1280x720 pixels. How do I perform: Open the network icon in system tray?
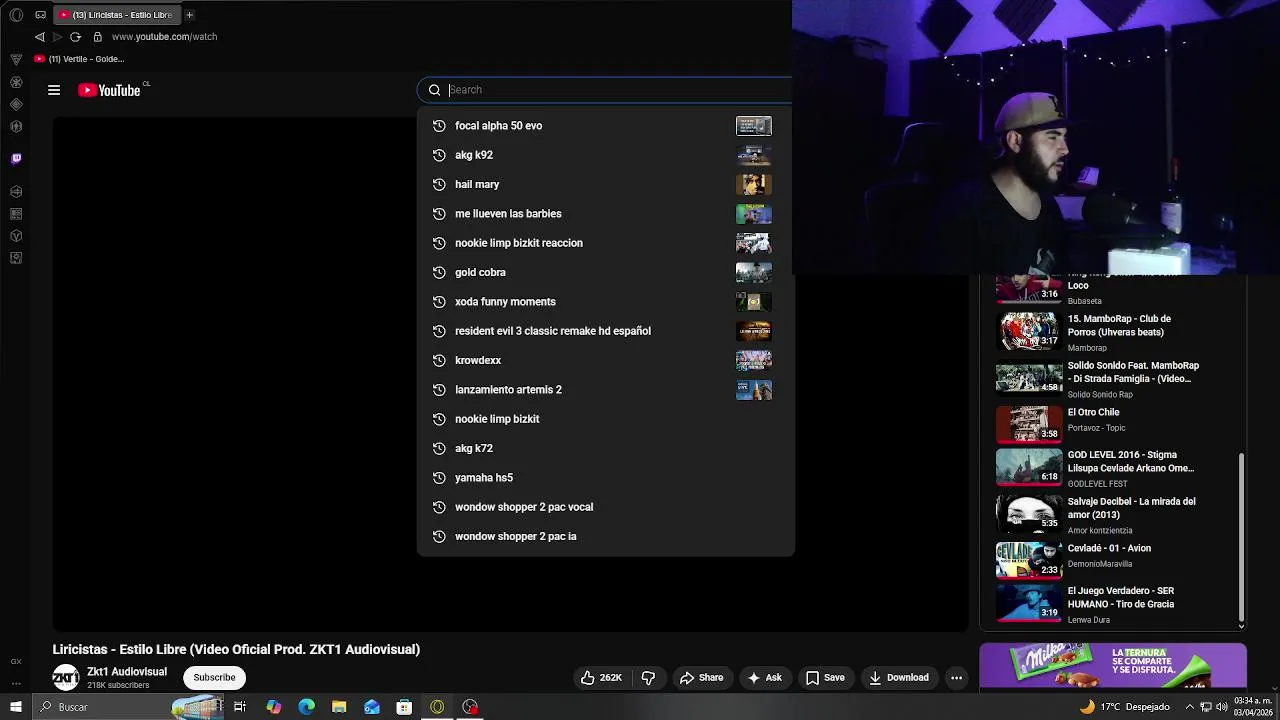(1206, 707)
